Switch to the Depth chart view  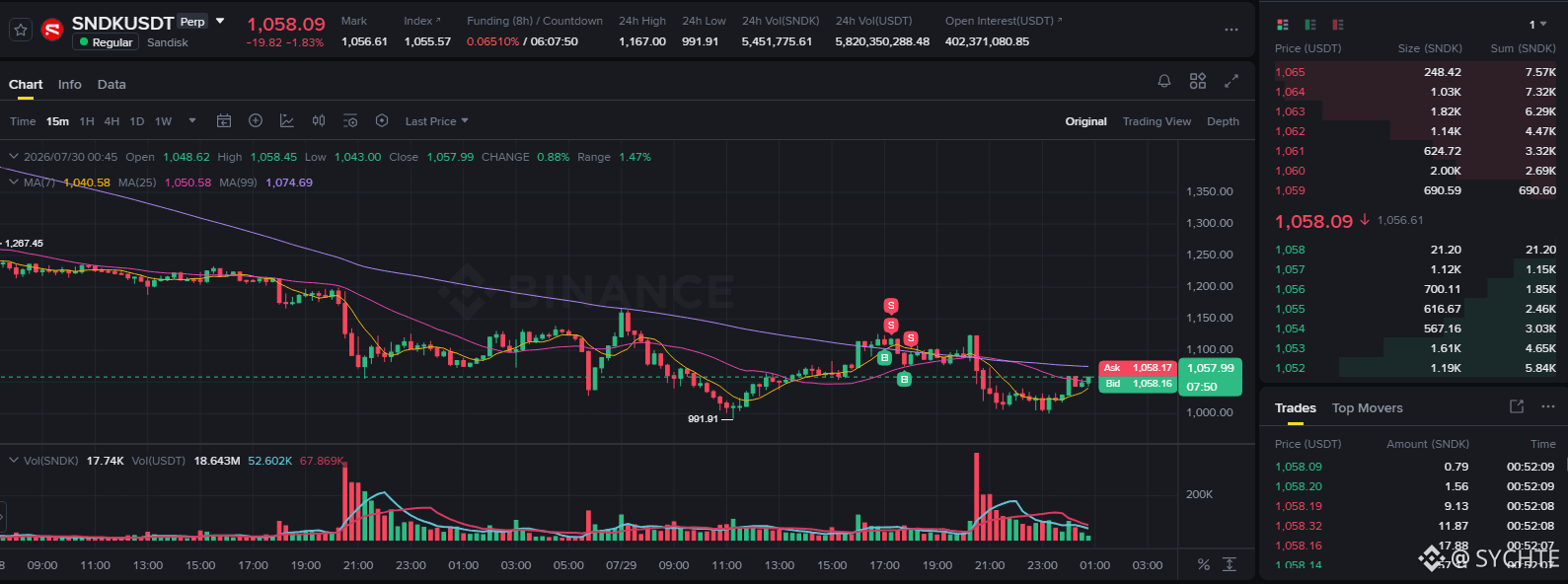point(1223,121)
